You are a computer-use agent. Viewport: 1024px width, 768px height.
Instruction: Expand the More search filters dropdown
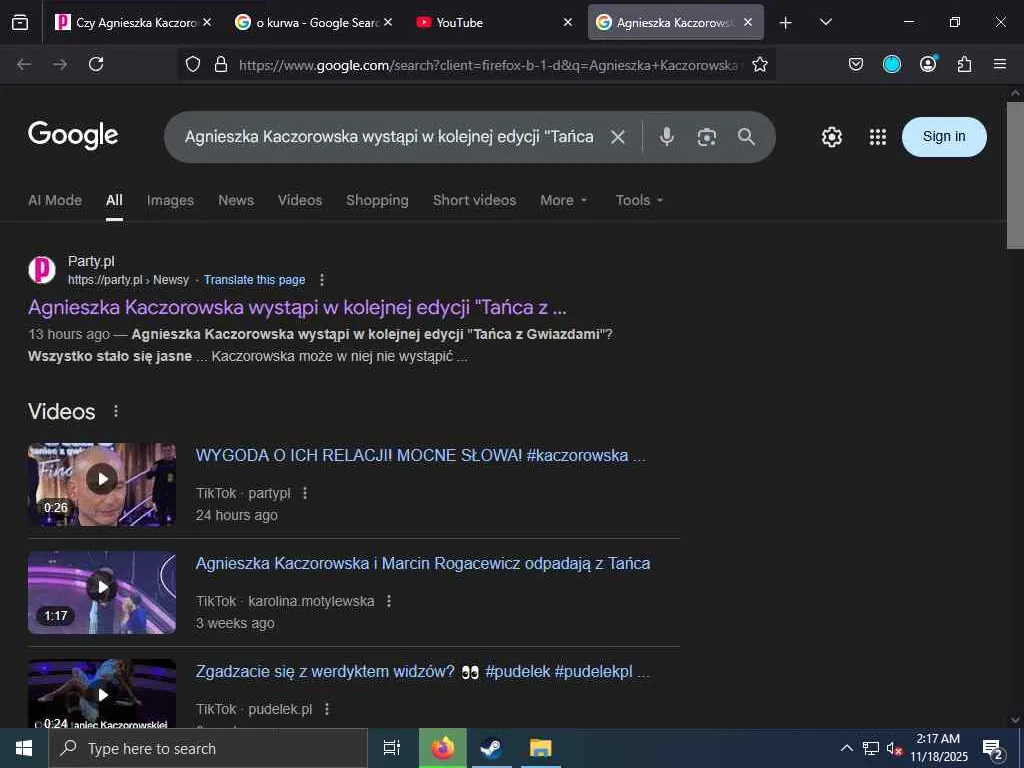coord(564,200)
